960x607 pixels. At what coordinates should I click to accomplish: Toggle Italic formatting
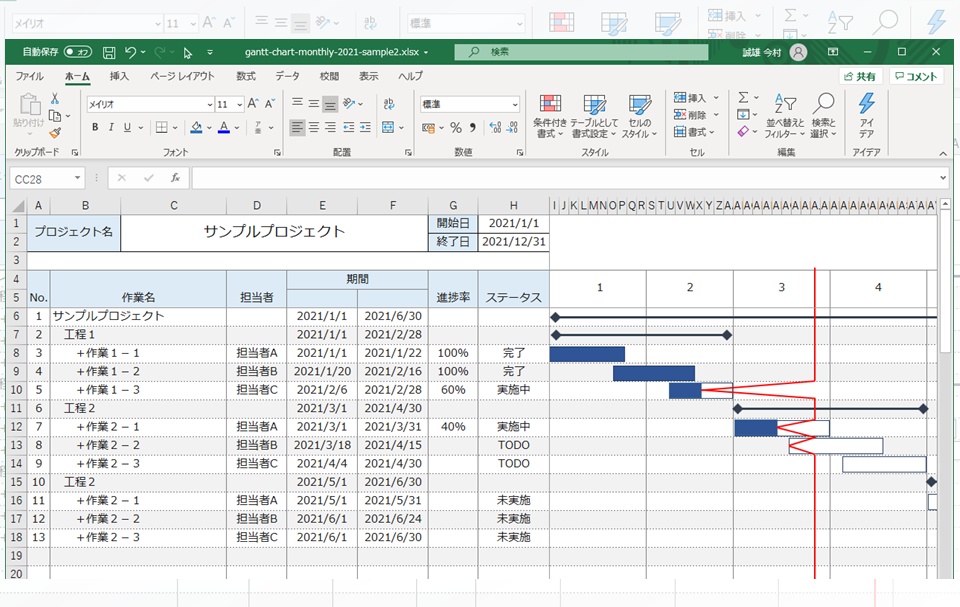tap(111, 127)
